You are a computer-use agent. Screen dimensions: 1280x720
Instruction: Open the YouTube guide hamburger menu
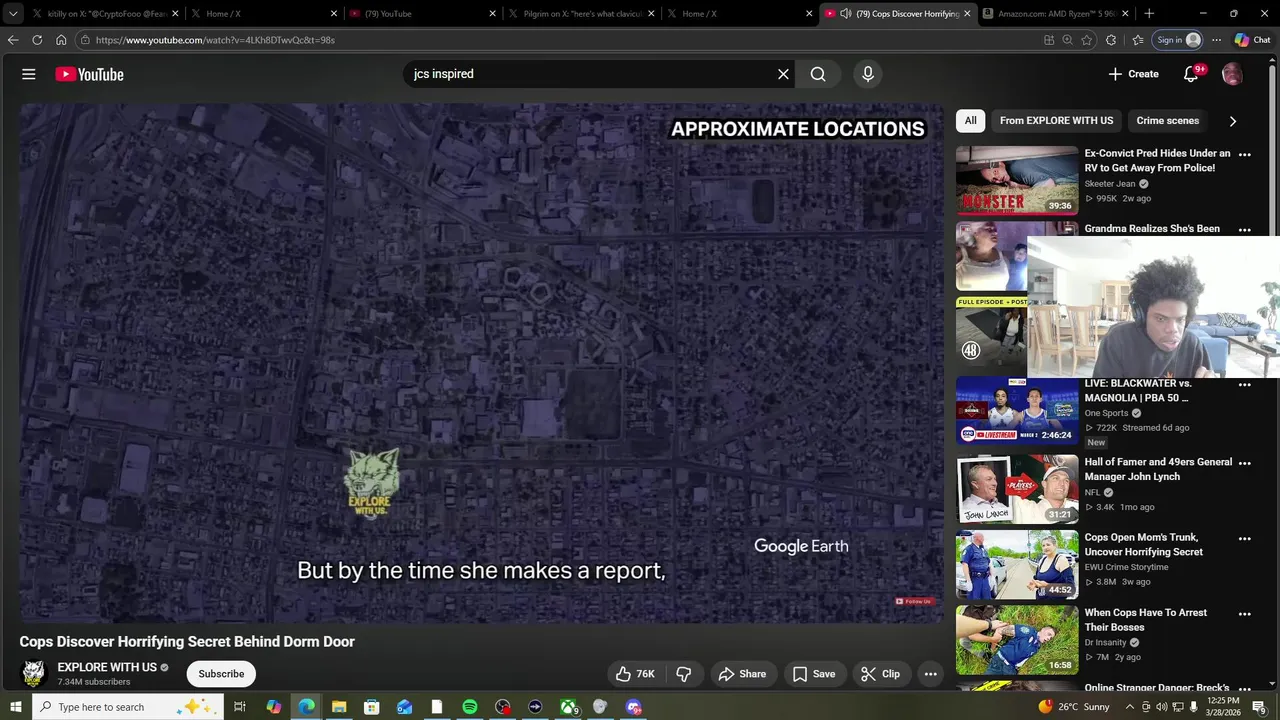pos(29,74)
